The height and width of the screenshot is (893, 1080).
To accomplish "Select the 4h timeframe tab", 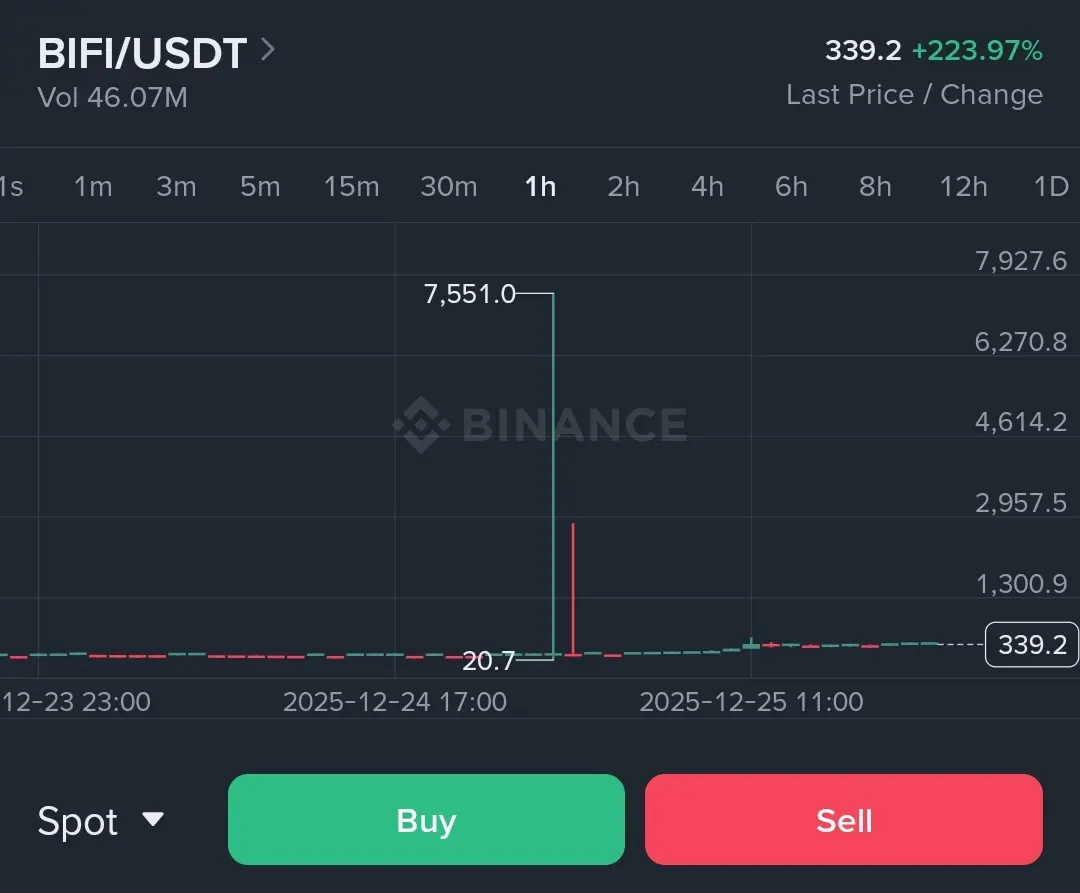I will 707,186.
